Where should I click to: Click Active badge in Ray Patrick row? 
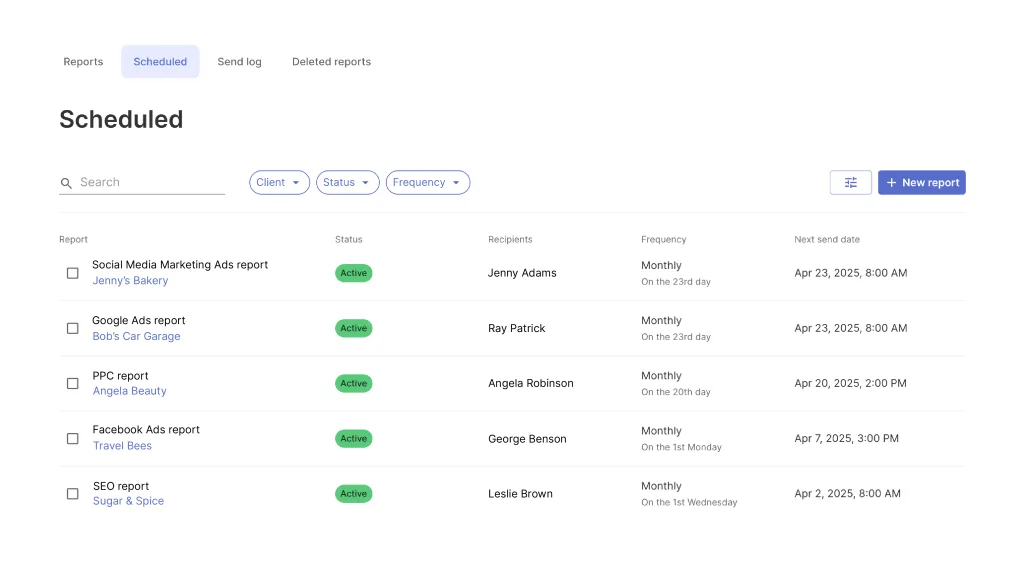coord(353,328)
